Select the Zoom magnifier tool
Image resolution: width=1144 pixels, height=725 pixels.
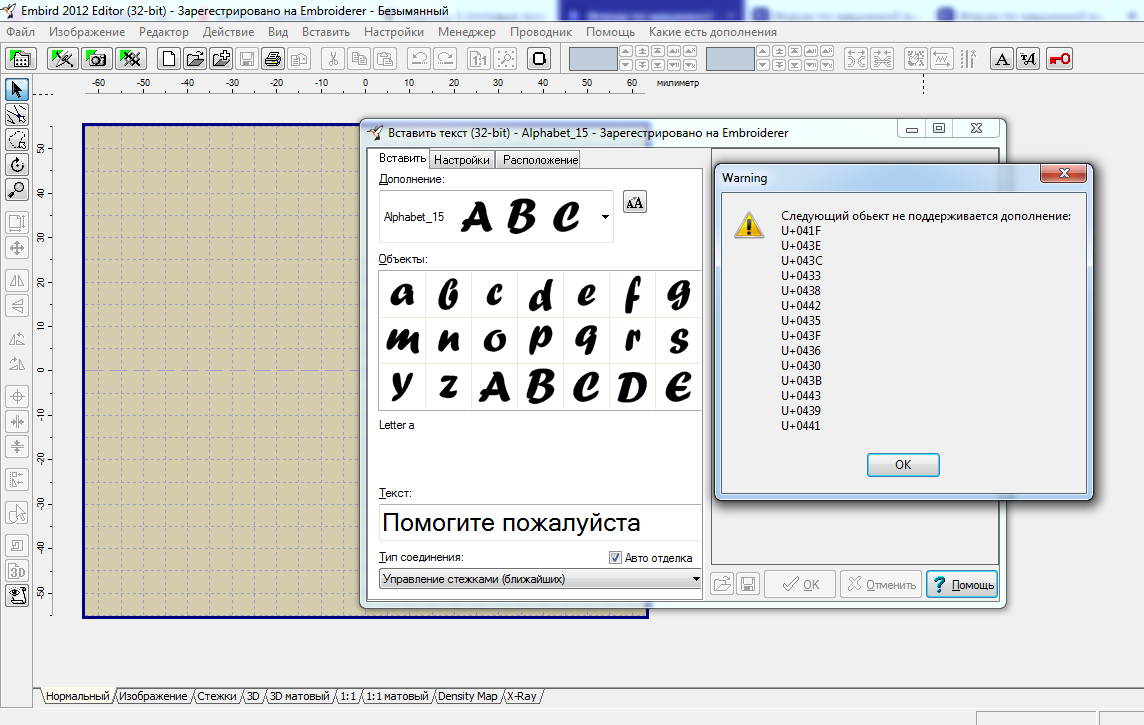[16, 190]
